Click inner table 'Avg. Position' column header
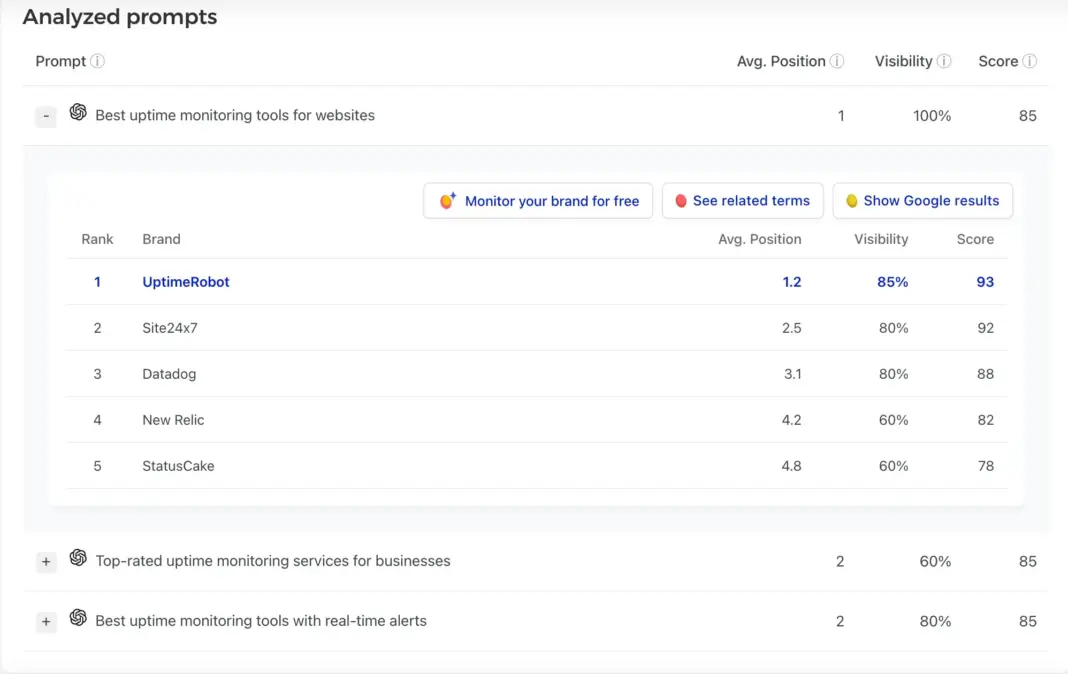1068x674 pixels. [x=759, y=240]
